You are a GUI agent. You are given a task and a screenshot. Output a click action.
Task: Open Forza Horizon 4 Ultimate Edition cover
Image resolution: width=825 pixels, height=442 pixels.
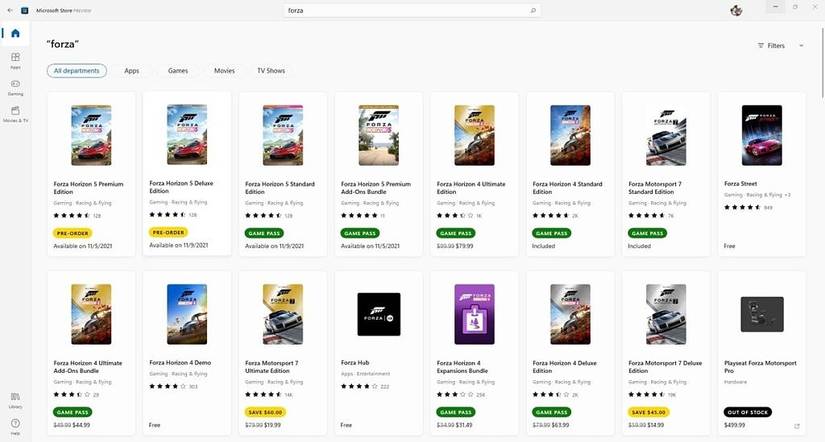pyautogui.click(x=475, y=135)
